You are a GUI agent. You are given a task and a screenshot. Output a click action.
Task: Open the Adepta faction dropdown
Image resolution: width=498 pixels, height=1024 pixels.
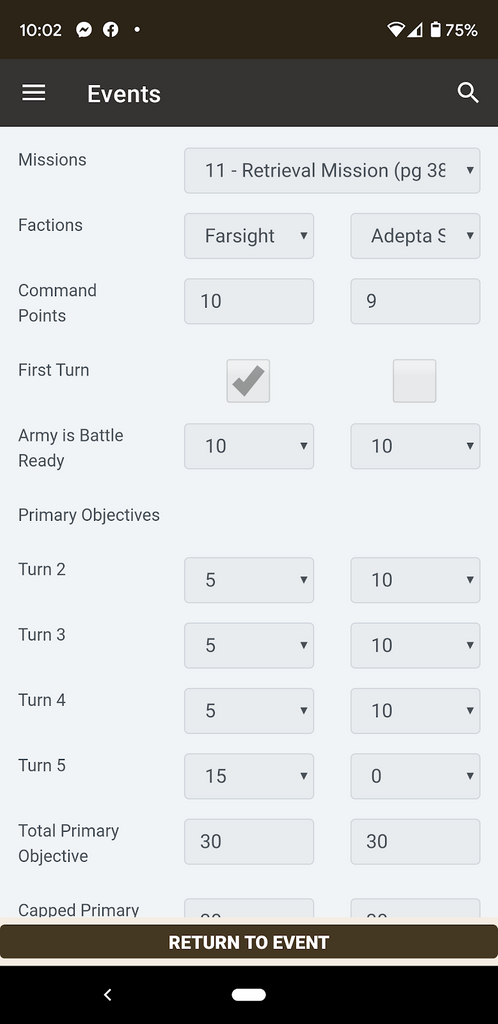[415, 236]
